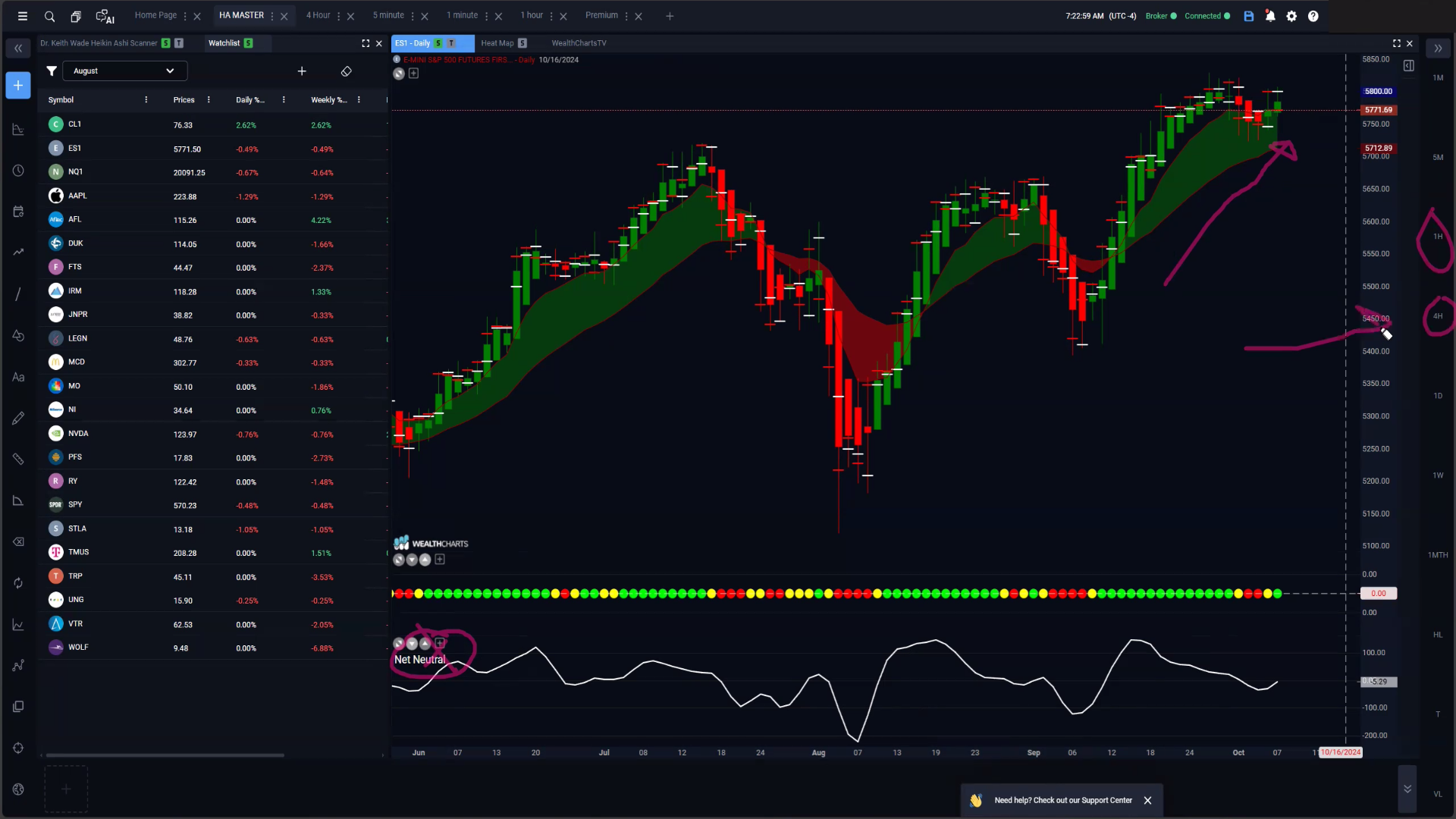Dismiss the Support Center help popup
This screenshot has width=1456, height=819.
pyautogui.click(x=1147, y=800)
